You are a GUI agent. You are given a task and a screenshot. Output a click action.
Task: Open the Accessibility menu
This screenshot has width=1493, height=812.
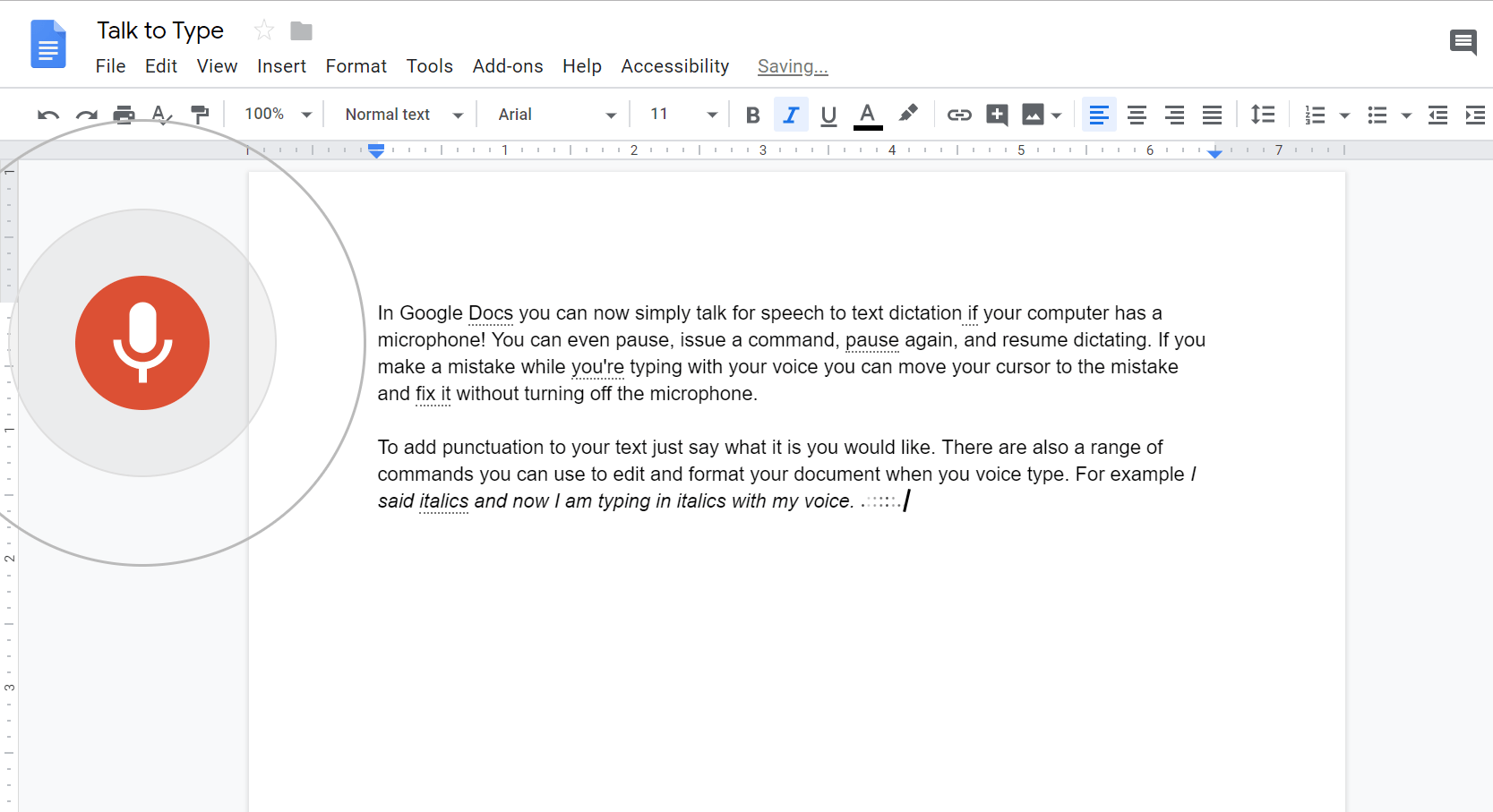(x=674, y=65)
